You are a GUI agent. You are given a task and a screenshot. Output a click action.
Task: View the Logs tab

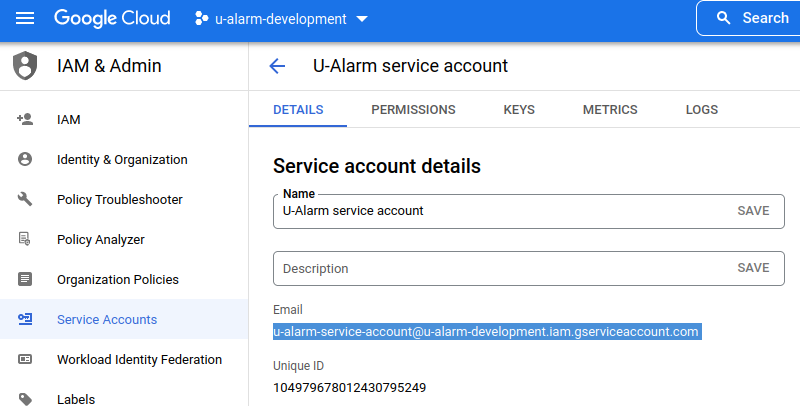click(x=702, y=110)
